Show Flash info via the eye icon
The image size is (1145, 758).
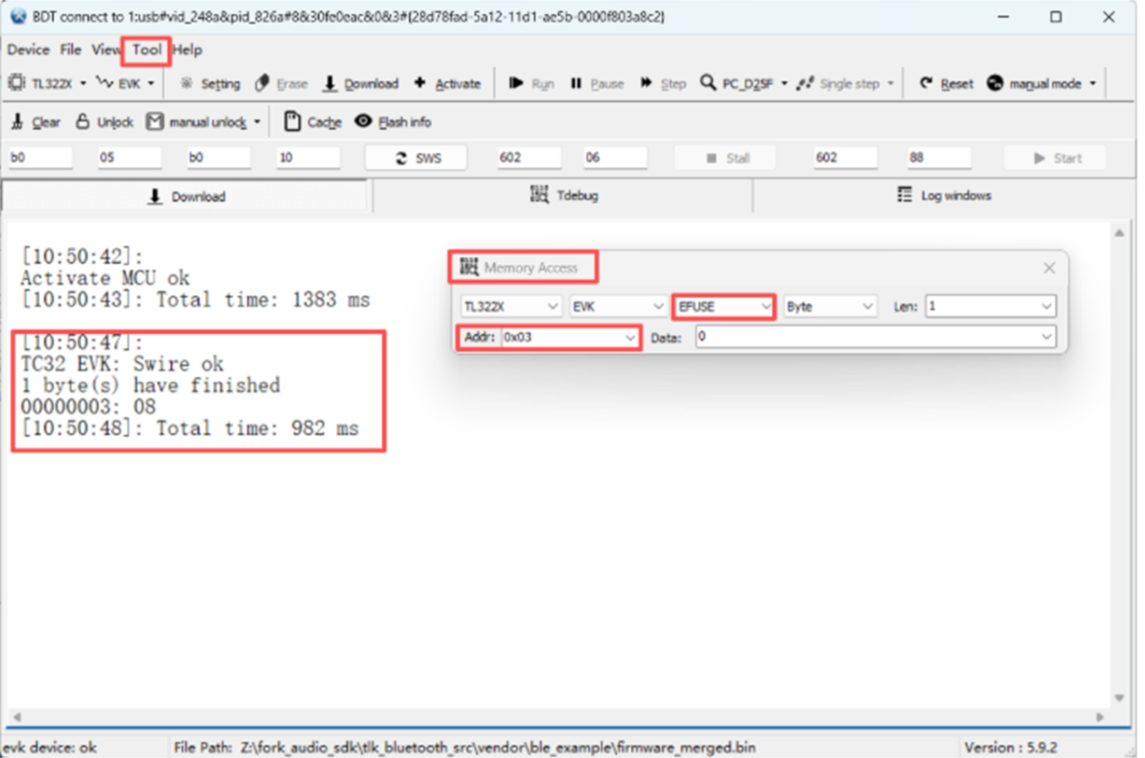363,120
